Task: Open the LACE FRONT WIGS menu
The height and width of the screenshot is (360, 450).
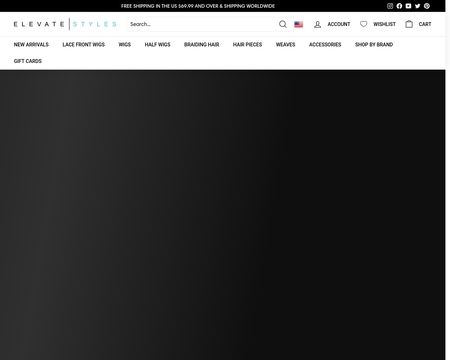Action: pos(84,45)
